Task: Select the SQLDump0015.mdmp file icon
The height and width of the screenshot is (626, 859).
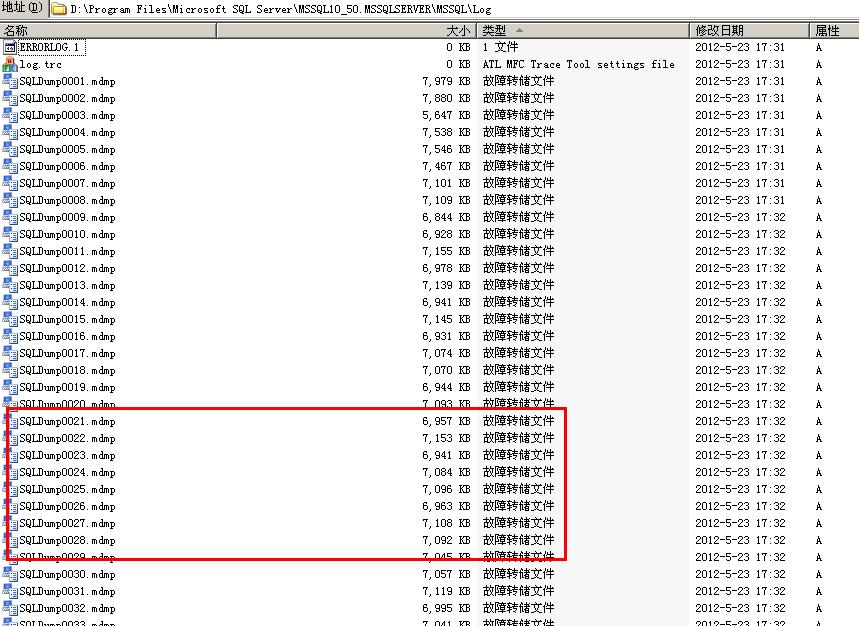Action: (x=10, y=319)
